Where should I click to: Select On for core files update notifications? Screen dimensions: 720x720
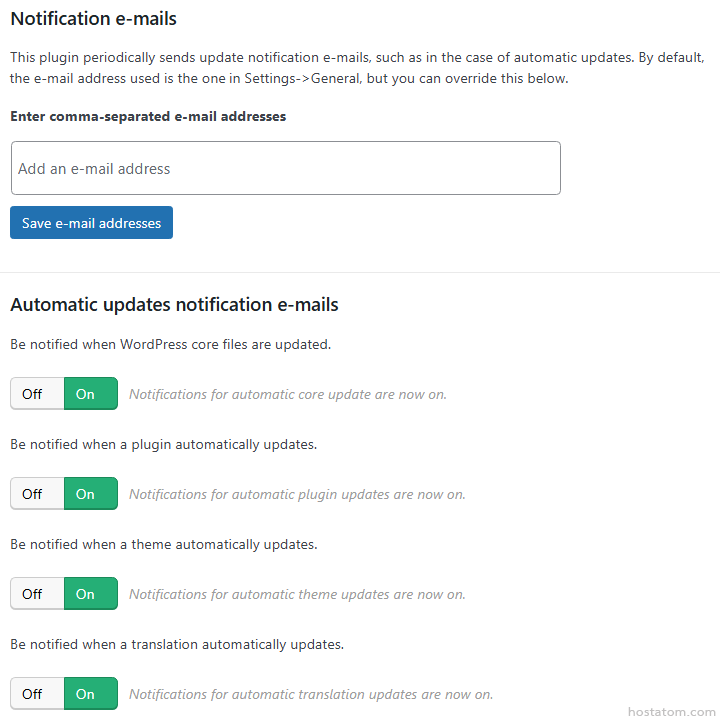coord(90,394)
